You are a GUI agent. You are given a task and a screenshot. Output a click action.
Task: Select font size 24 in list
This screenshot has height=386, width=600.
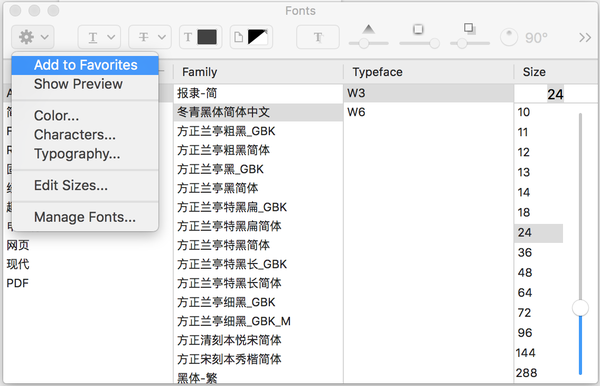539,233
